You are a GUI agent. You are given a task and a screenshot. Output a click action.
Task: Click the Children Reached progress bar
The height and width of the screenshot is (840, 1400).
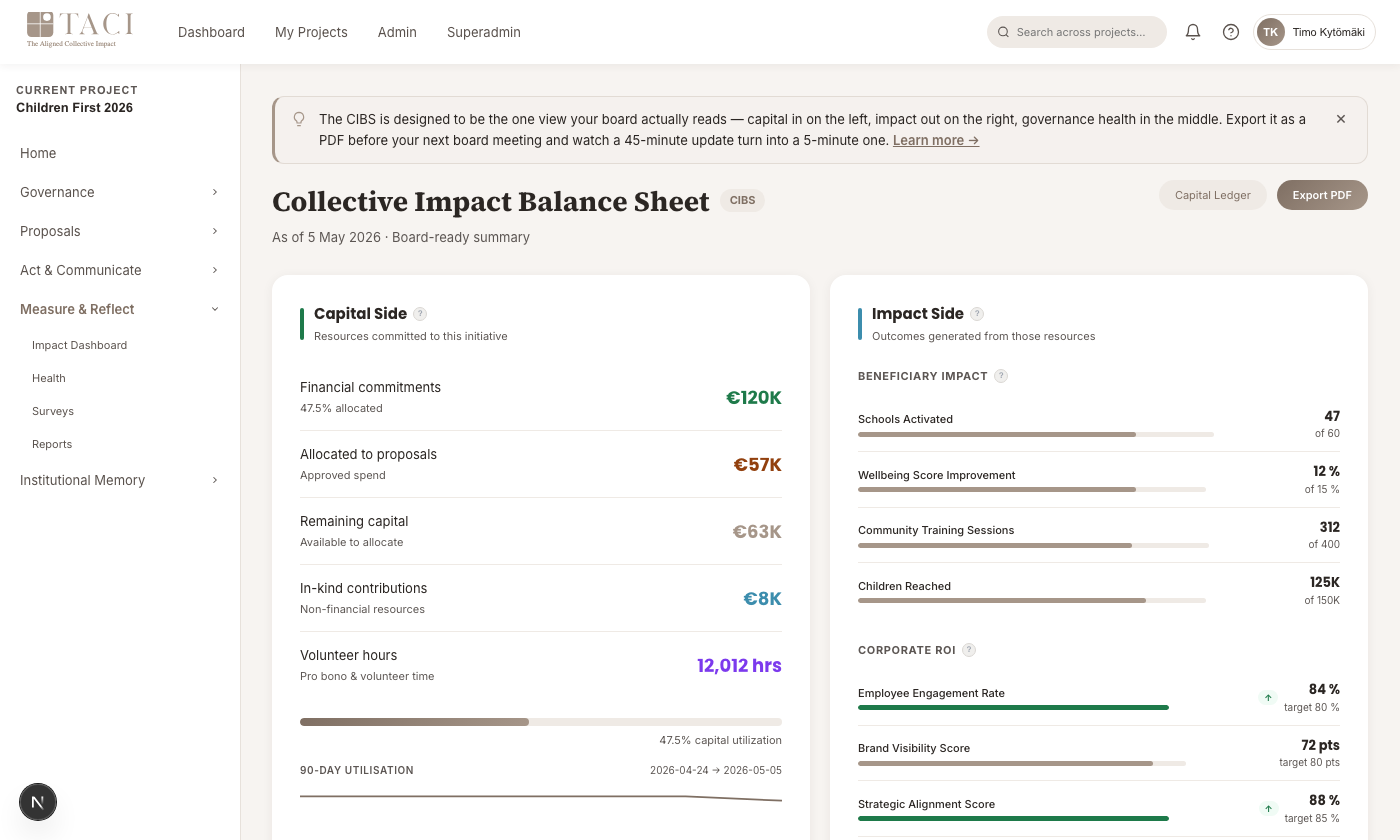[x=1032, y=601]
